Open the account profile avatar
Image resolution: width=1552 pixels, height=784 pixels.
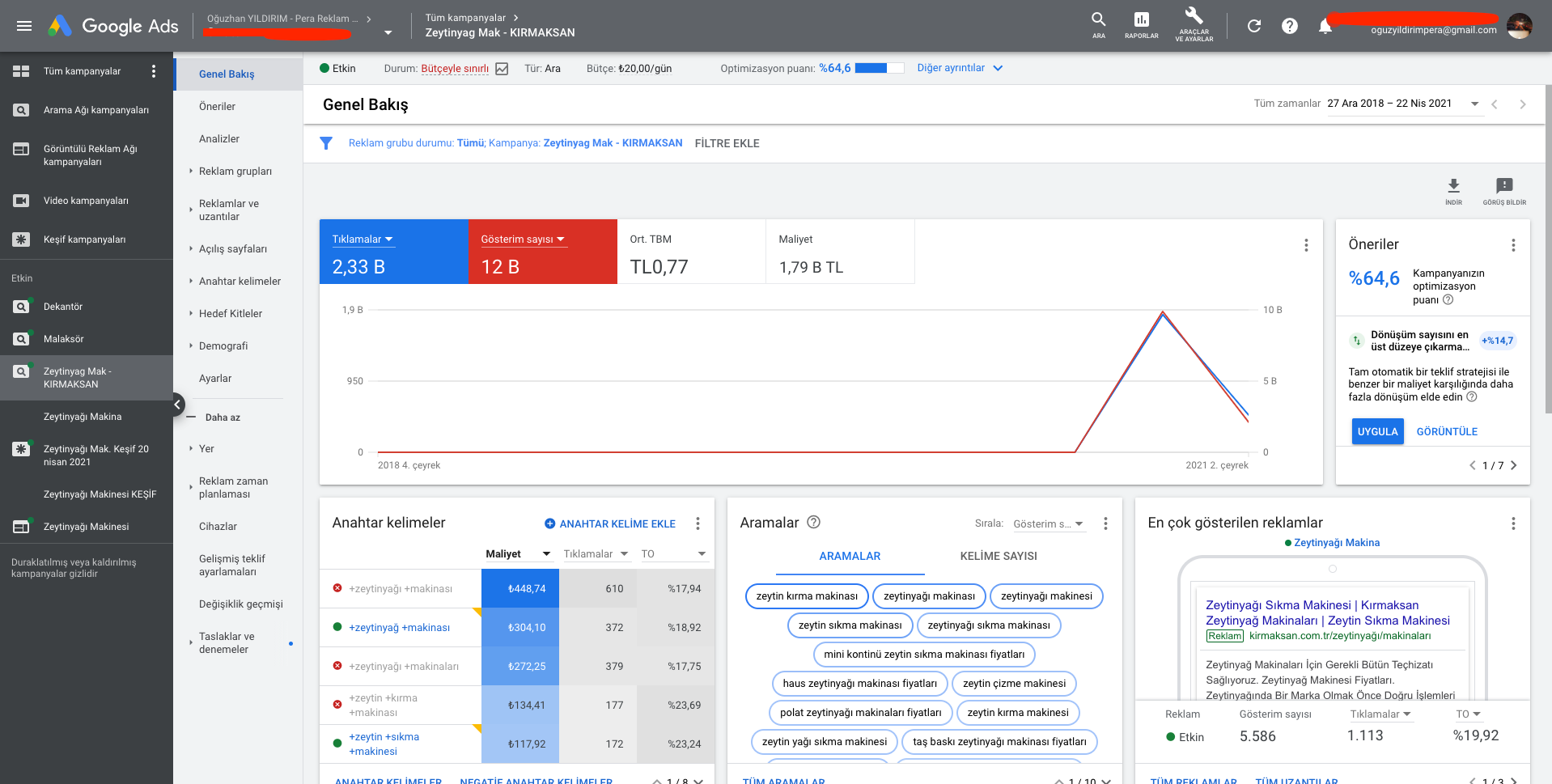coord(1520,26)
